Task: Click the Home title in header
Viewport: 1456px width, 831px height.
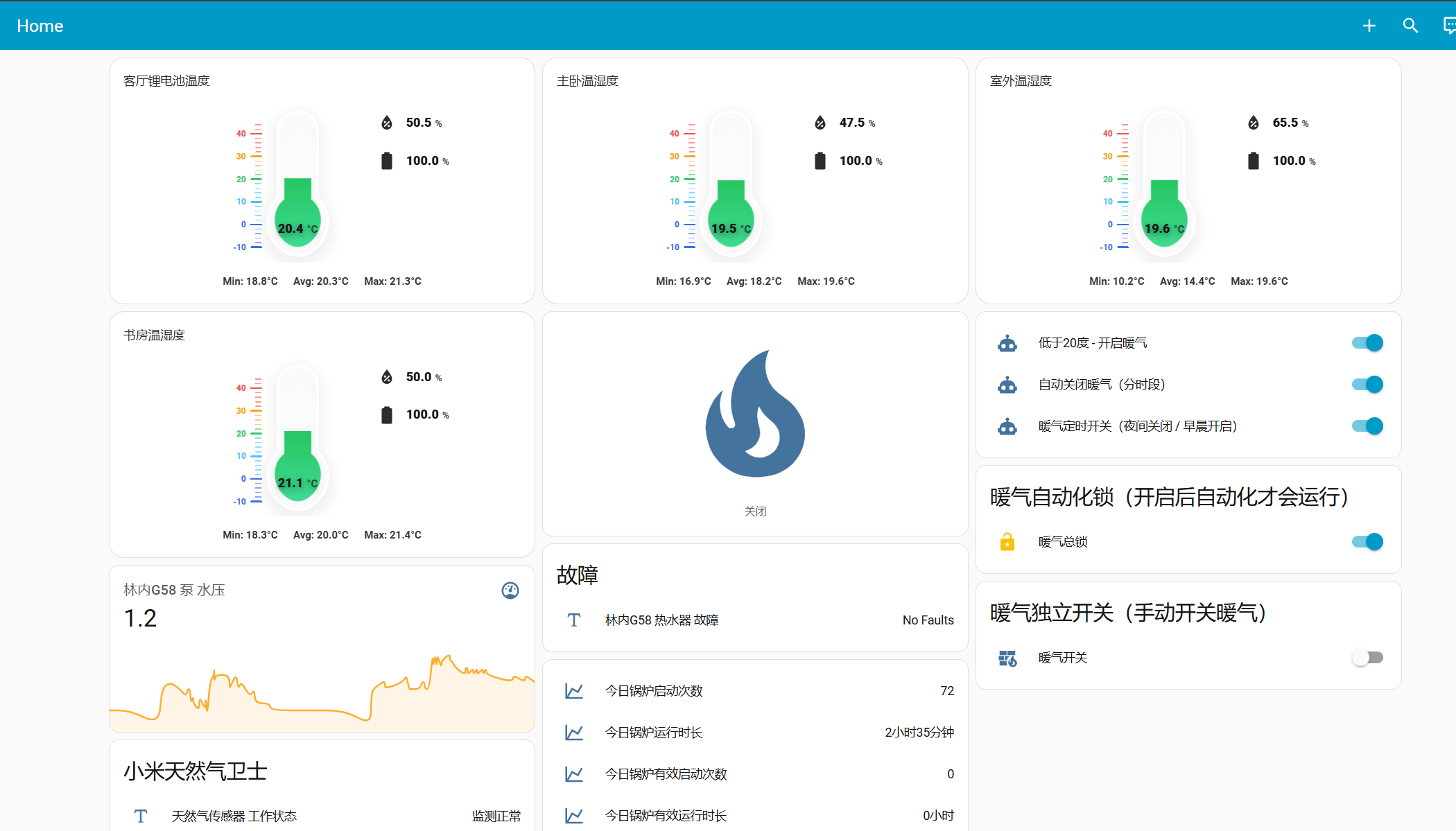Action: [x=40, y=26]
